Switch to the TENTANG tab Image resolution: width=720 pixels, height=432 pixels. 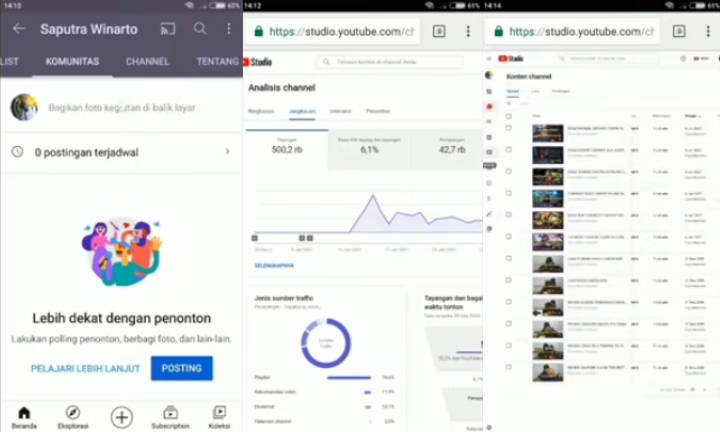tap(218, 62)
